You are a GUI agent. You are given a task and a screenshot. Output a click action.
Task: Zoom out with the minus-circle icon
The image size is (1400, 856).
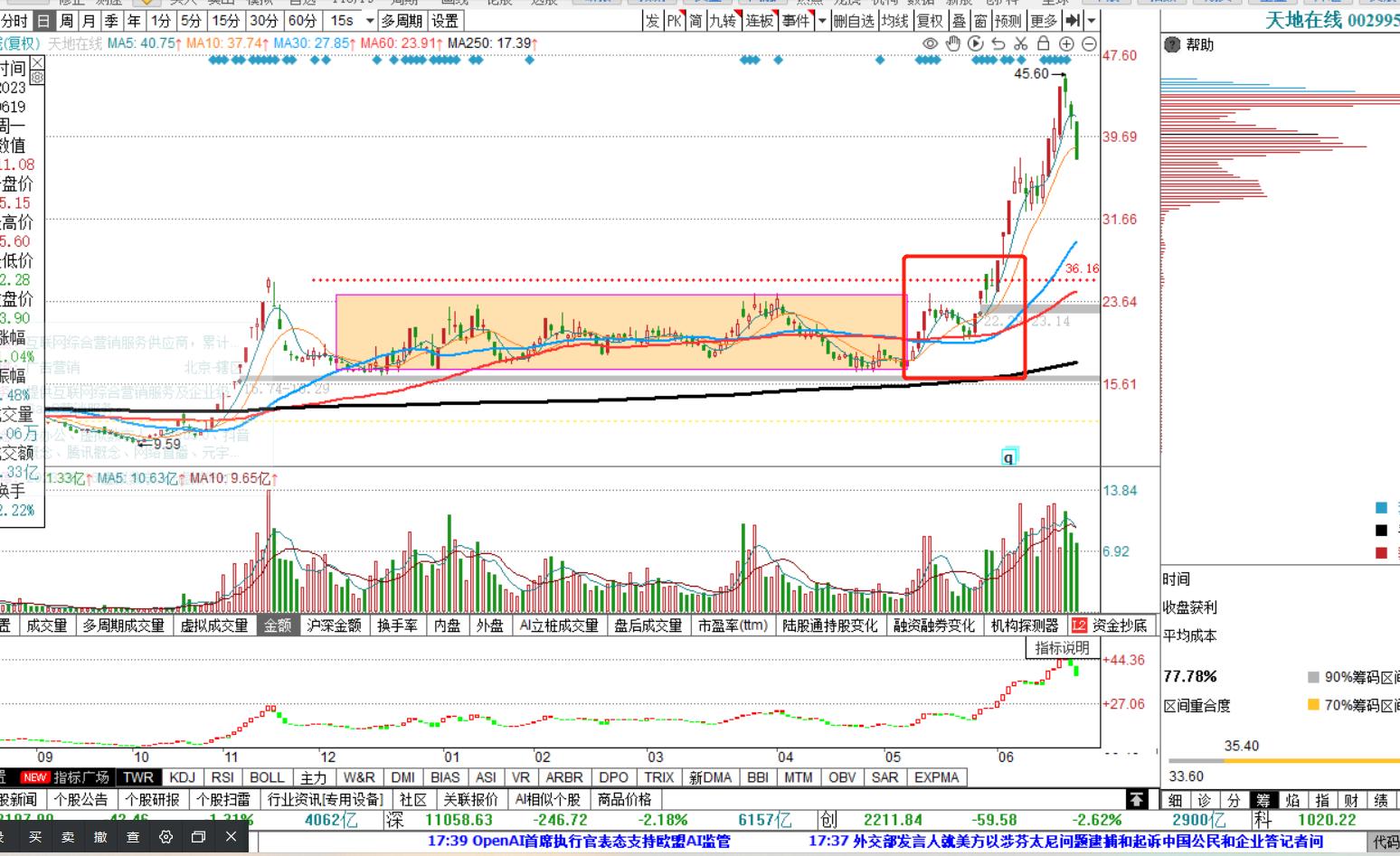[x=1089, y=43]
